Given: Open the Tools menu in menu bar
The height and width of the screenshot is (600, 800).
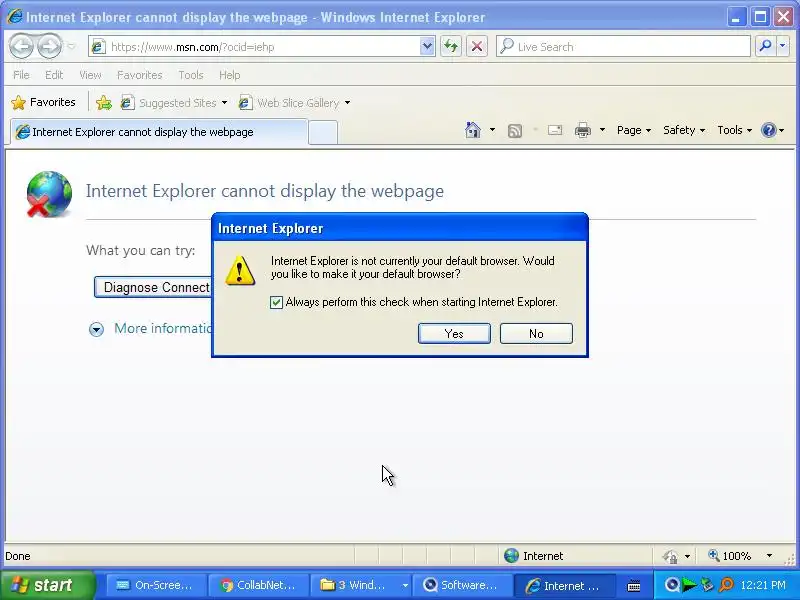Looking at the screenshot, I should (191, 75).
